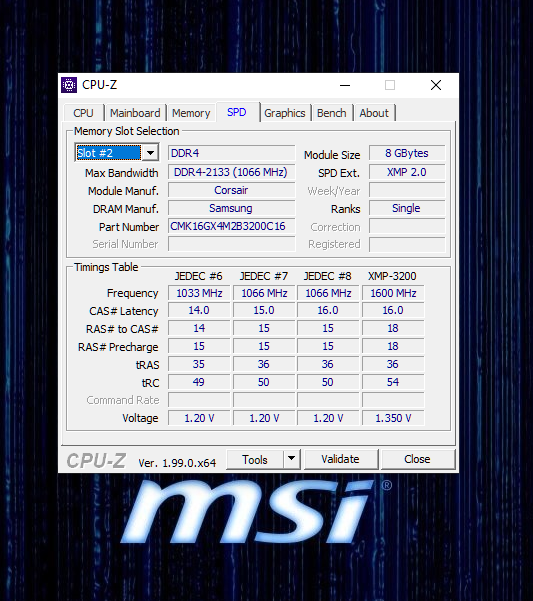
Task: Click the 15.0 CAS# Latency cell
Action: 264,310
